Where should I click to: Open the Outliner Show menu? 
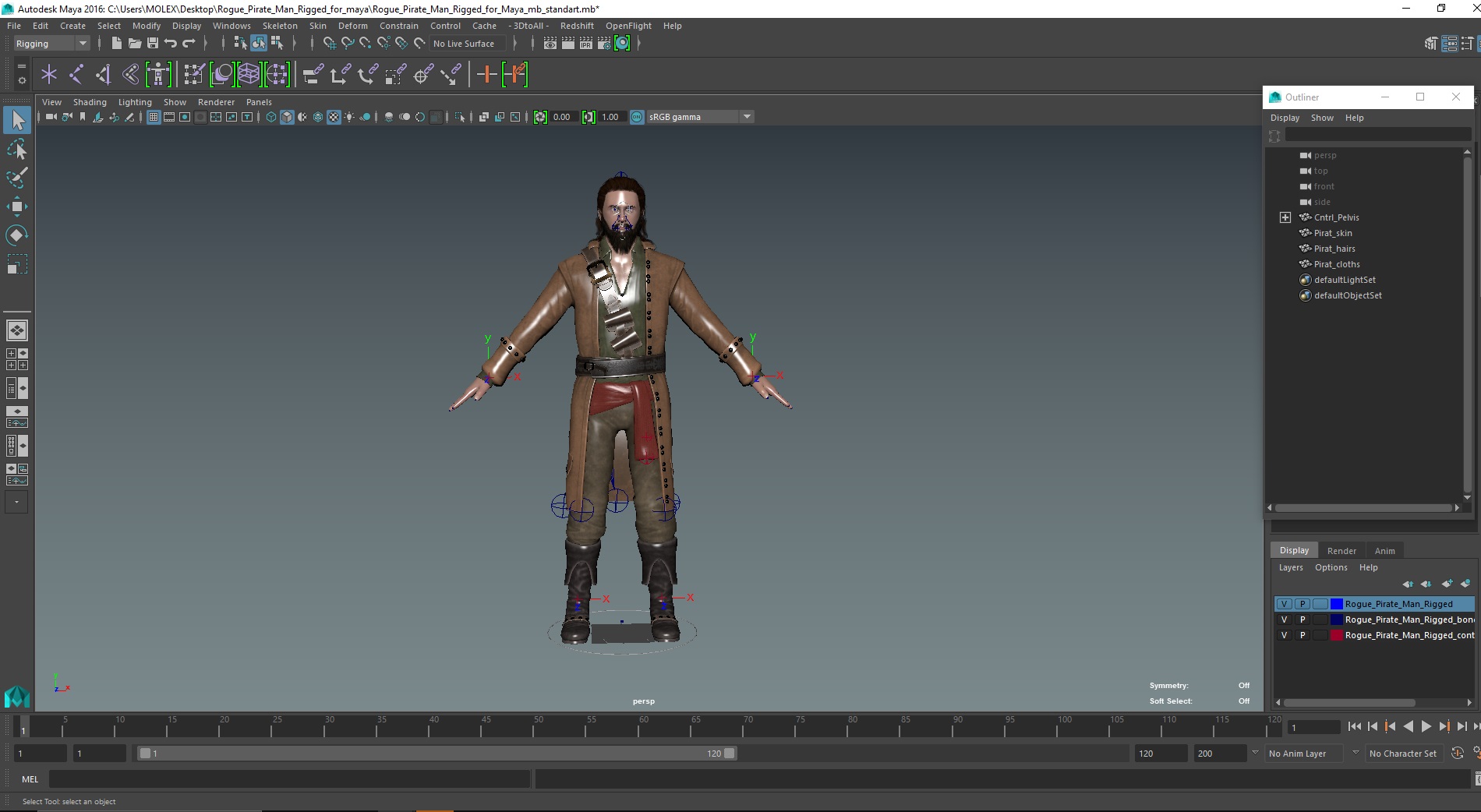click(x=1322, y=118)
